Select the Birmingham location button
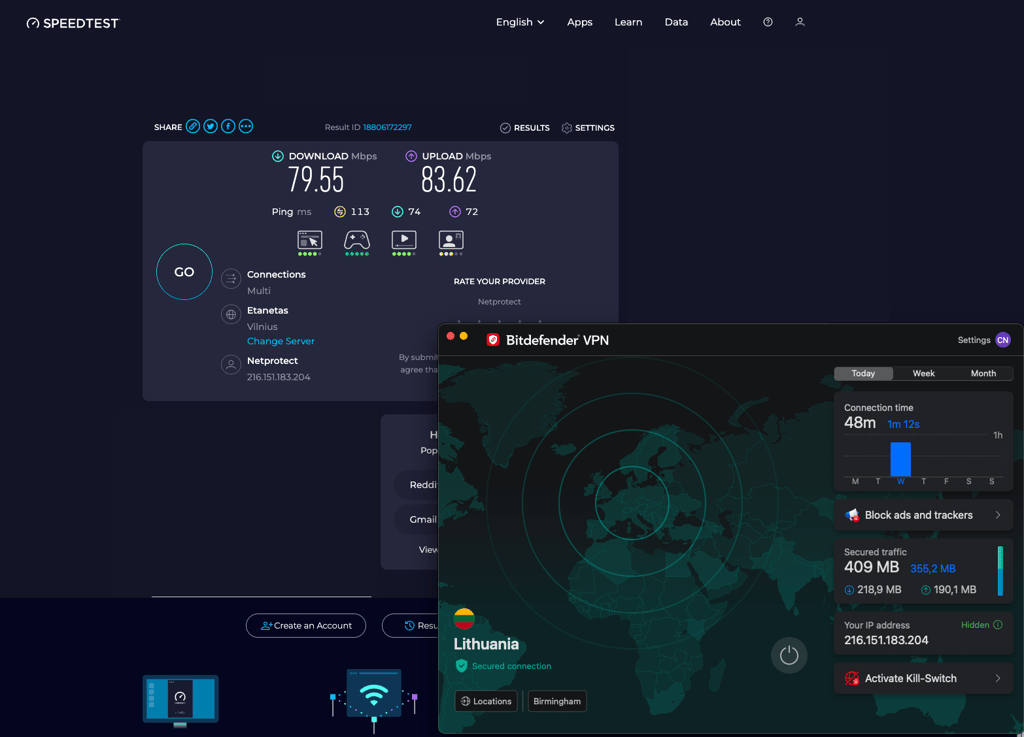 [557, 701]
